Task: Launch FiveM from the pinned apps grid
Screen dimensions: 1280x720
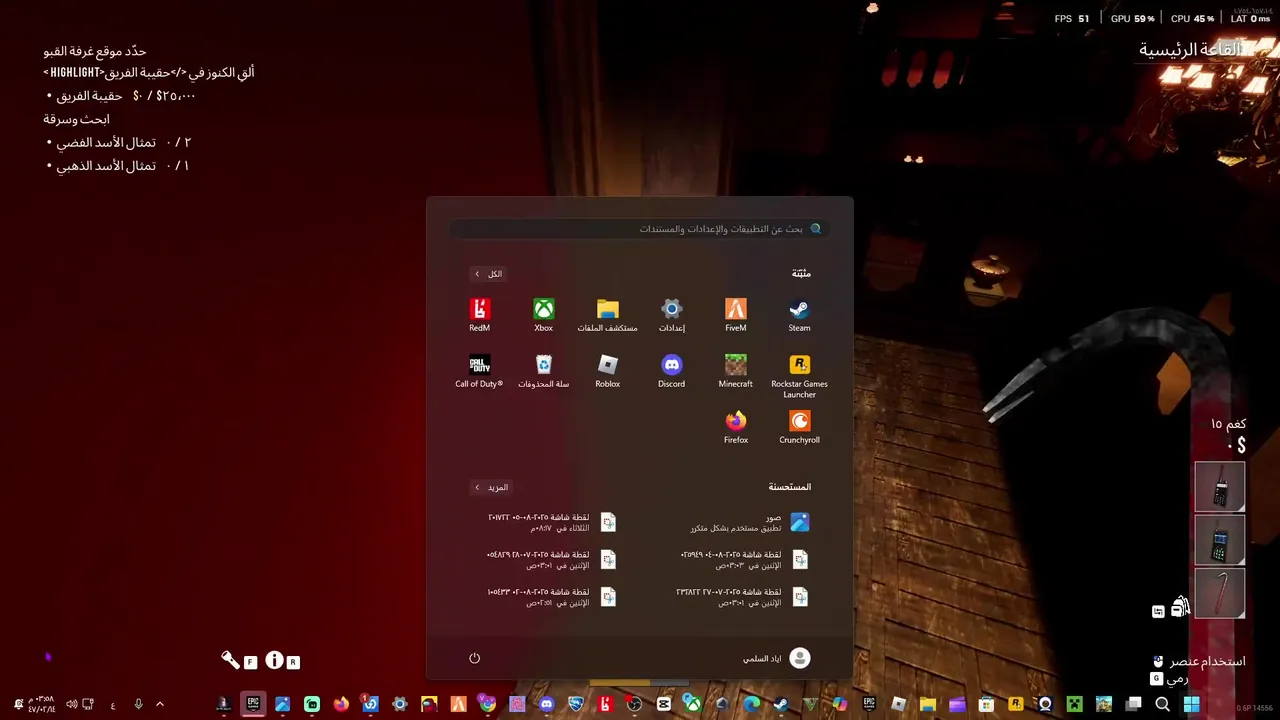Action: (736, 315)
